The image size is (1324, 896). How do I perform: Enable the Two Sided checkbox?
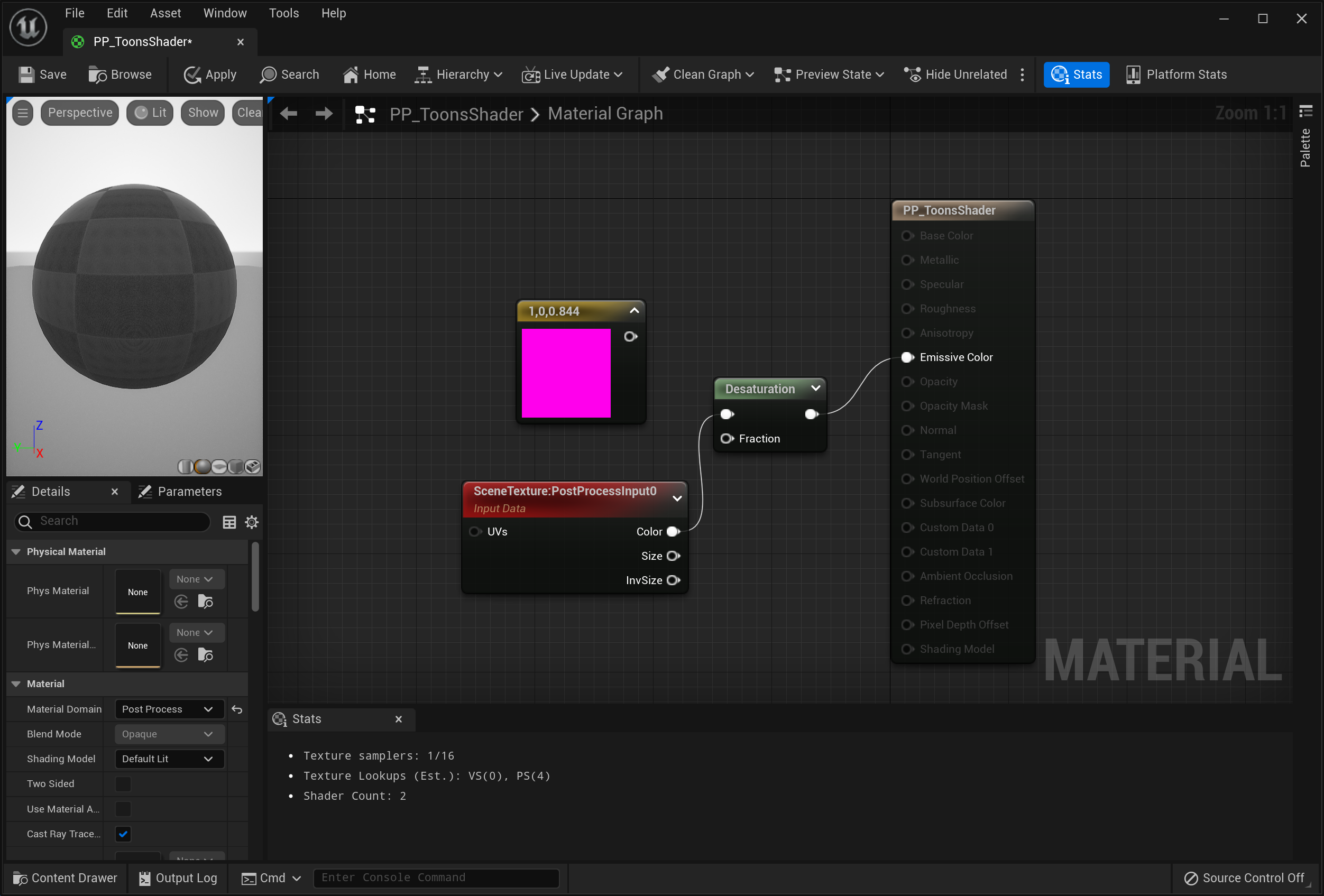[x=123, y=784]
